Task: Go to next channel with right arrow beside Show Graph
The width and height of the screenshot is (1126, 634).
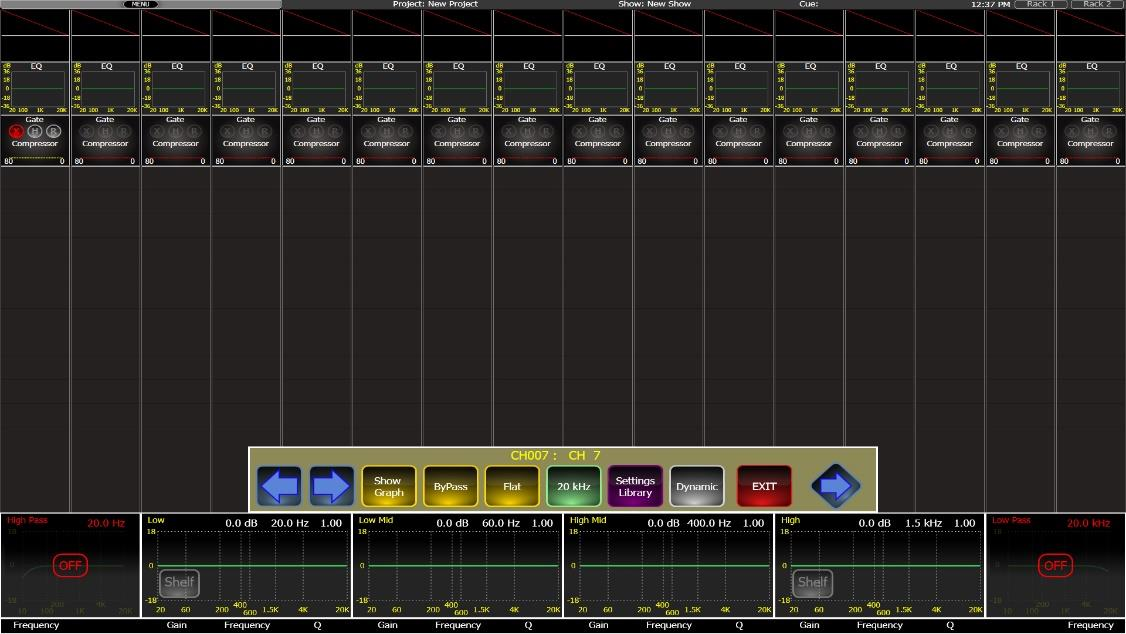Action: click(331, 486)
